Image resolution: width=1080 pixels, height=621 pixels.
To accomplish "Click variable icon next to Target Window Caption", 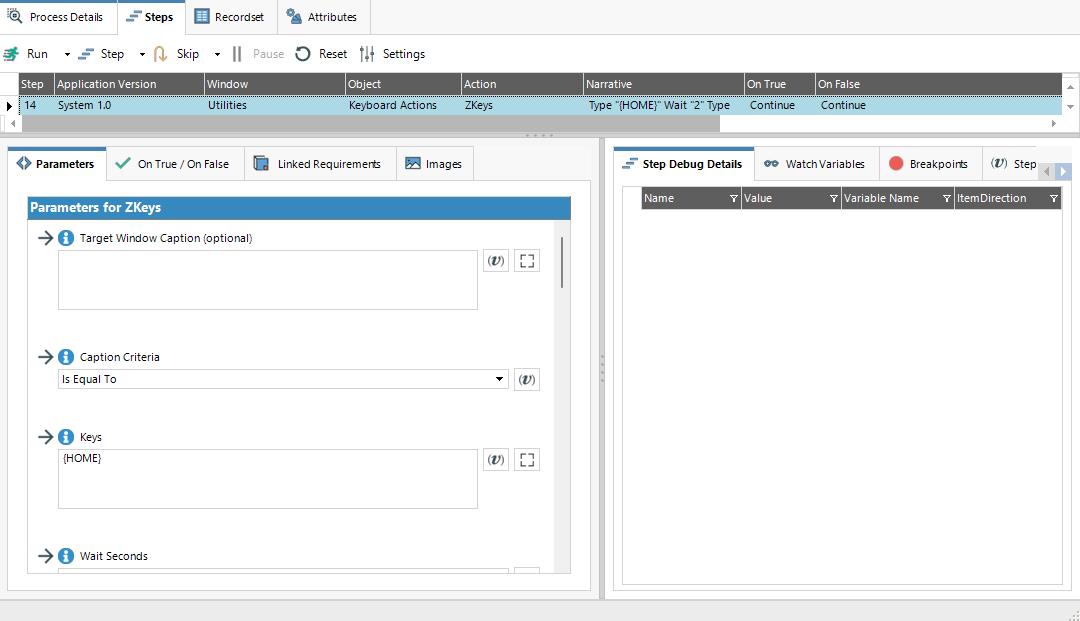I will point(495,261).
